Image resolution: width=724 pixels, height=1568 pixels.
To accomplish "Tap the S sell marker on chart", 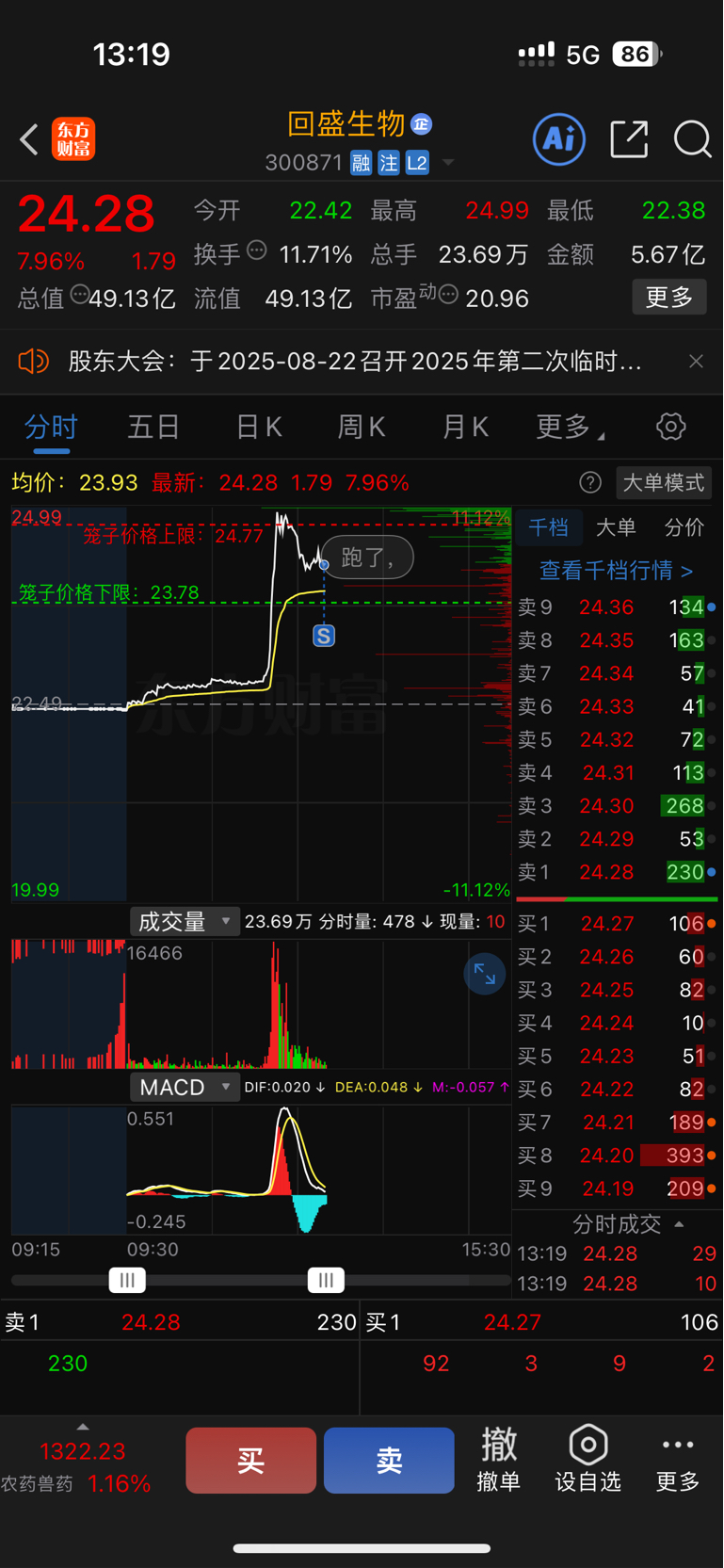I will 324,636.
